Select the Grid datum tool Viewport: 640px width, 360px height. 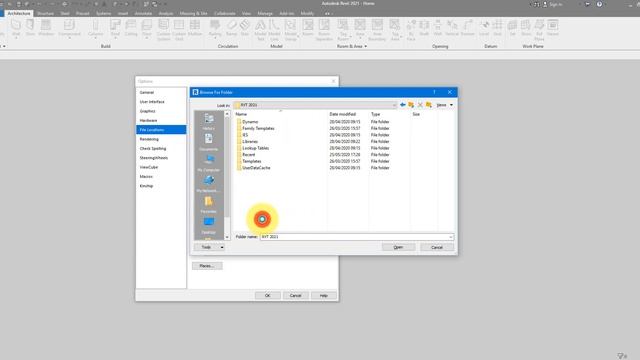coord(498,28)
